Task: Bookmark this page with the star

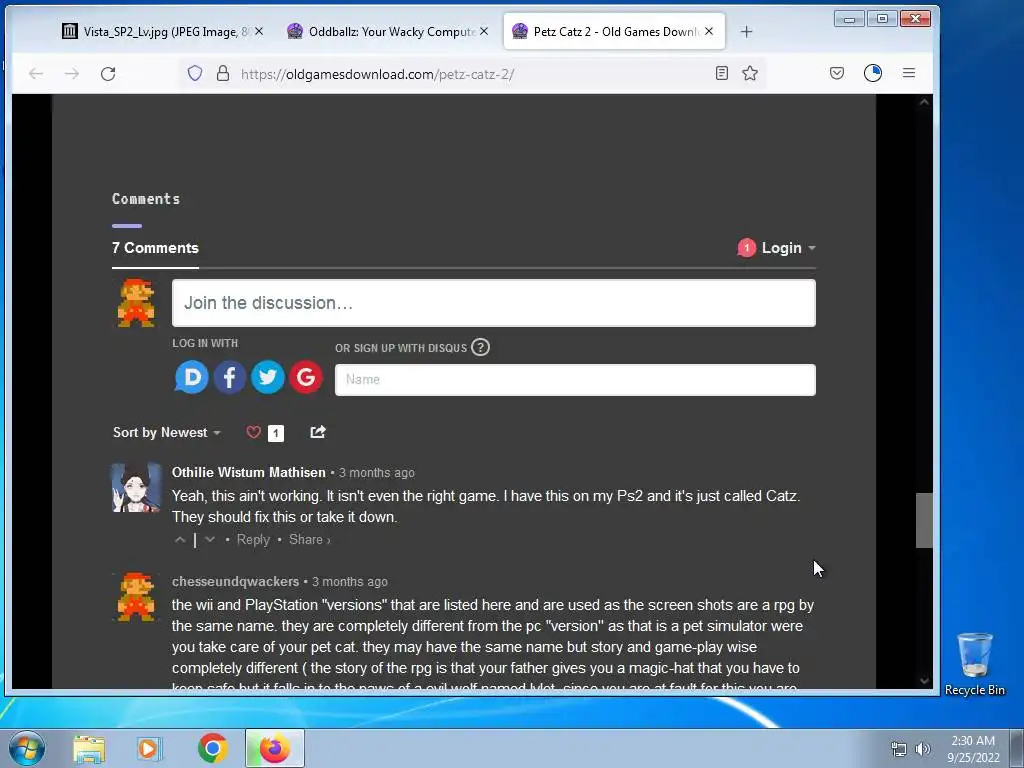Action: click(750, 73)
